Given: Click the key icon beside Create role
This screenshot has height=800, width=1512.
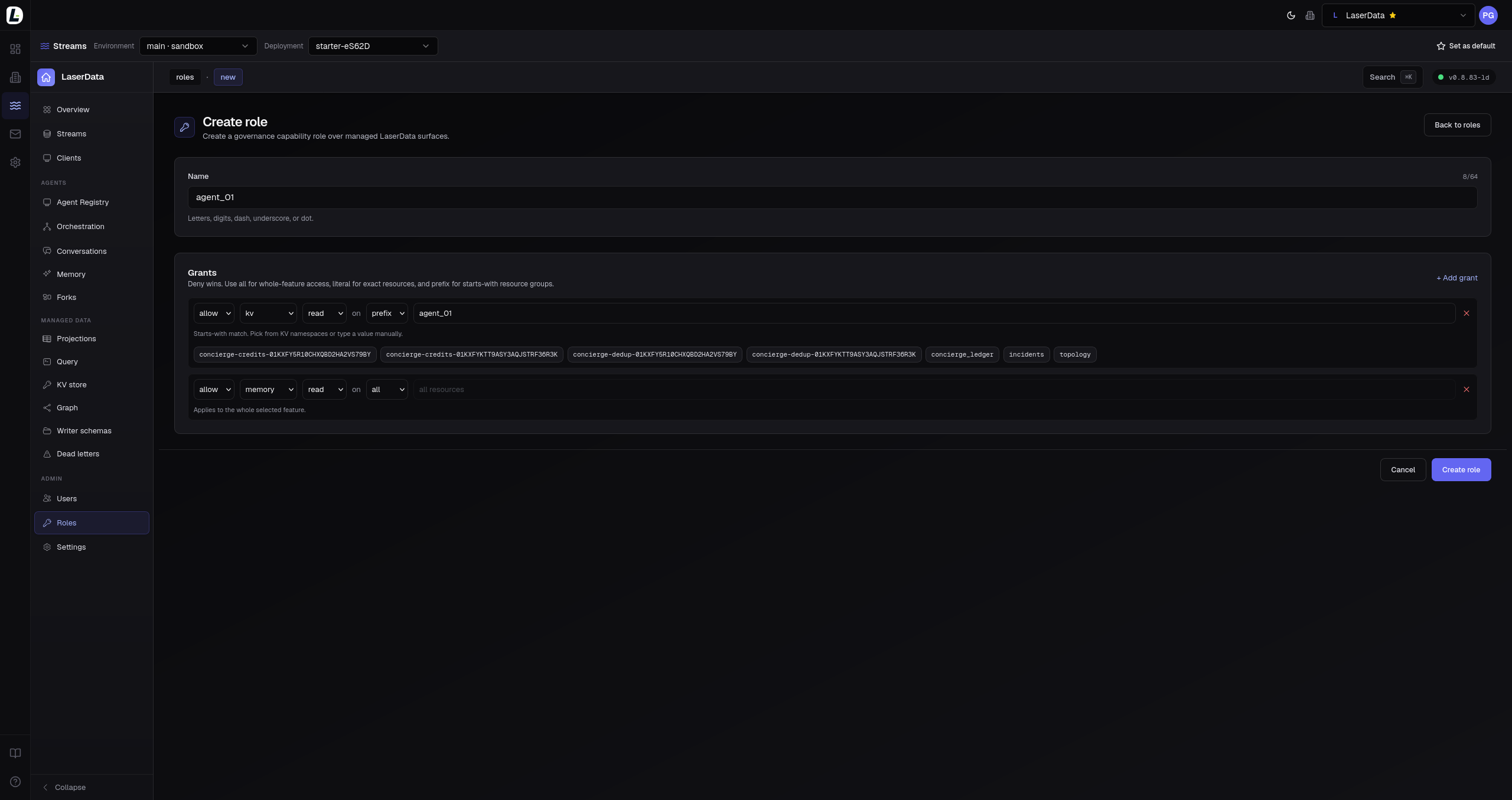Looking at the screenshot, I should (x=184, y=127).
